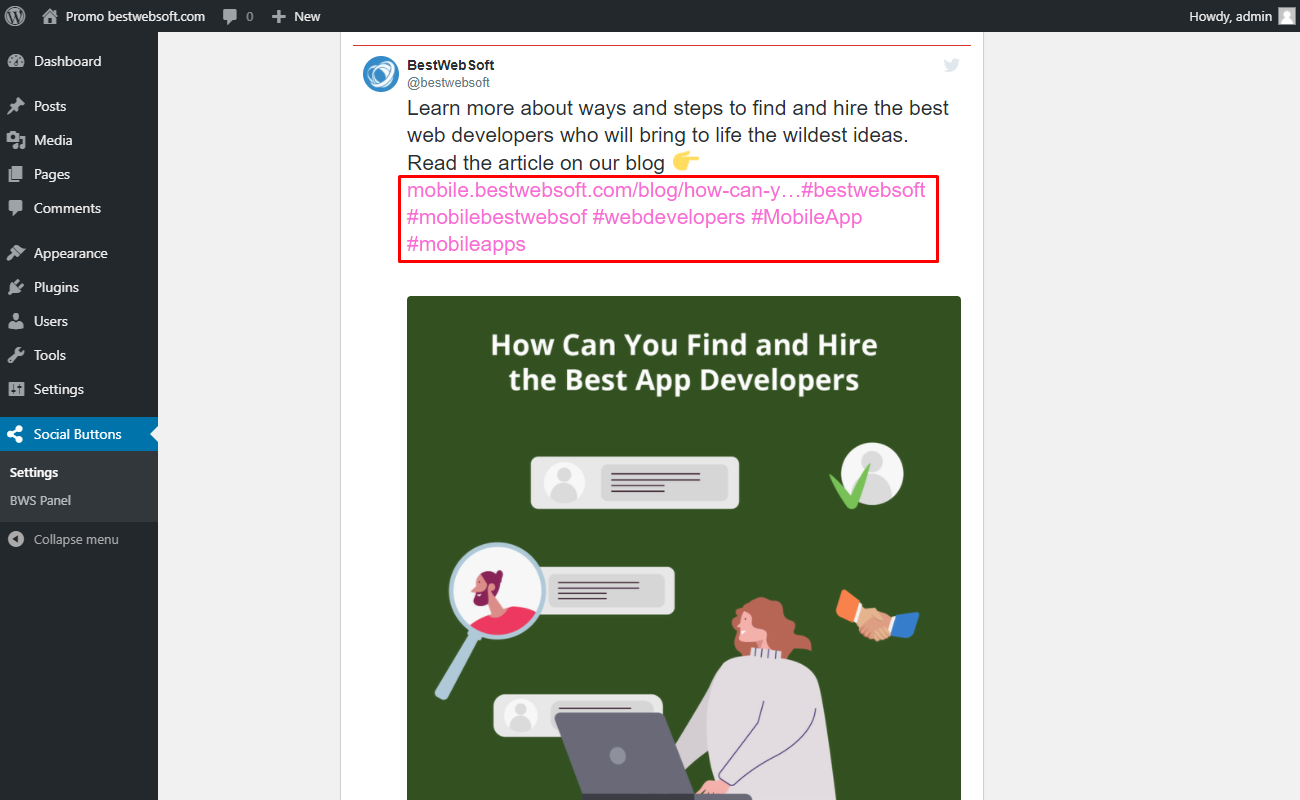Click the Twitter bird icon on tweet
This screenshot has height=800, width=1300.
pyautogui.click(x=951, y=65)
